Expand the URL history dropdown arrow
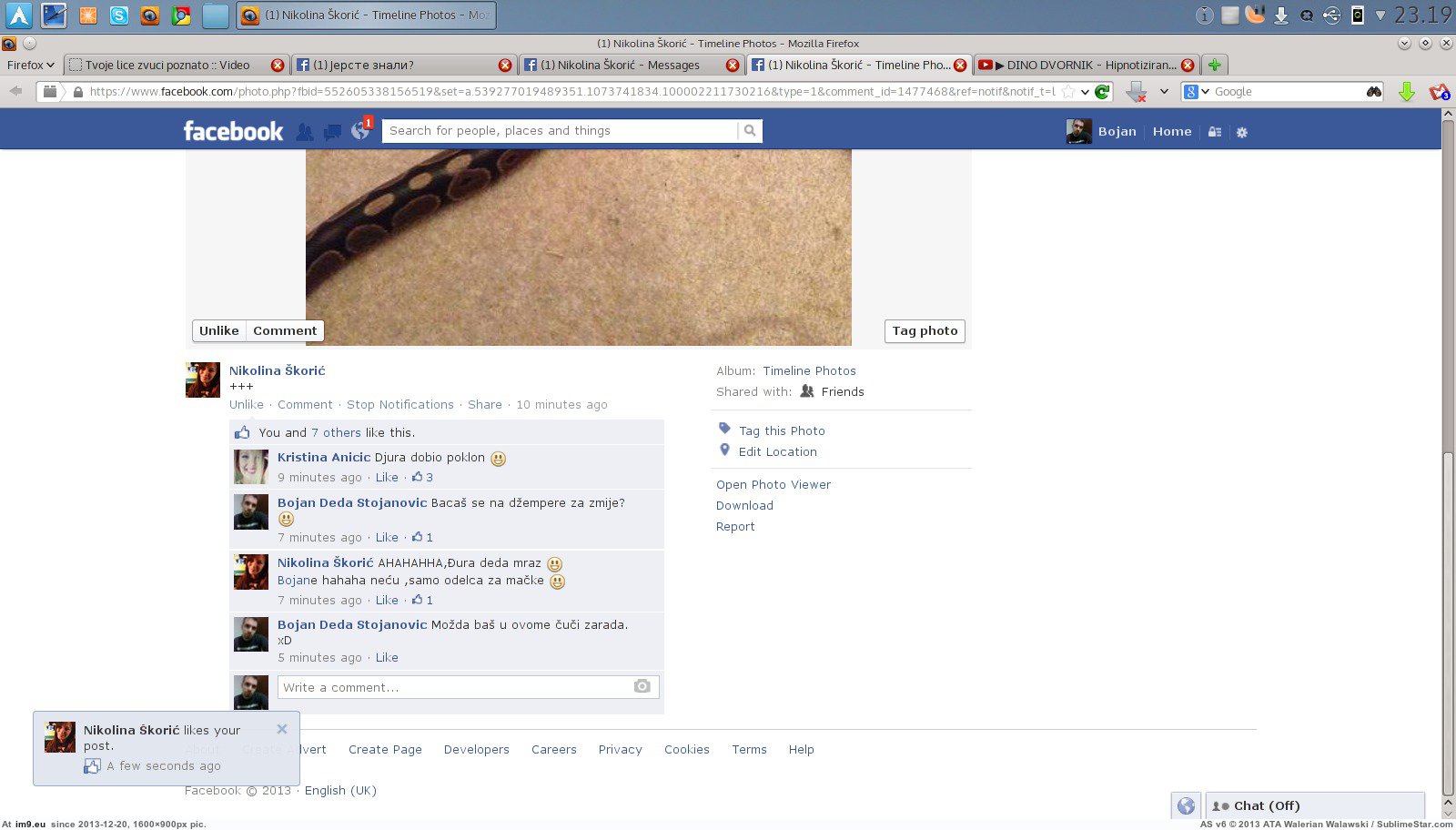 1085,92
